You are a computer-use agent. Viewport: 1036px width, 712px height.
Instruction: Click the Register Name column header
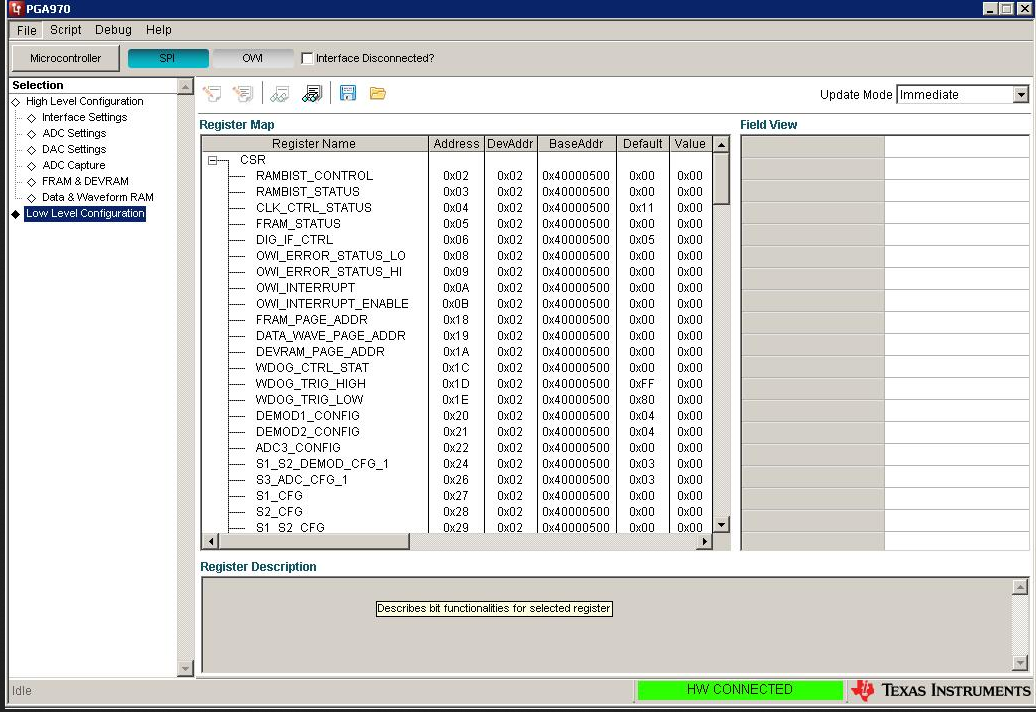314,143
